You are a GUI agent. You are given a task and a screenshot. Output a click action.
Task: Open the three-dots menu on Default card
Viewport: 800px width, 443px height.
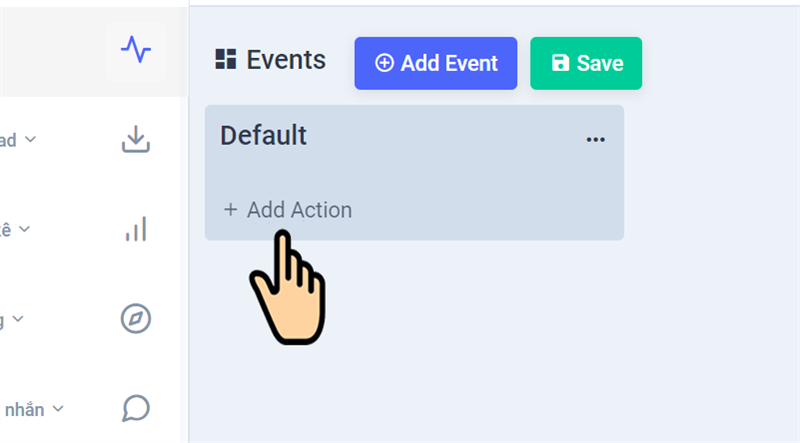tap(596, 140)
